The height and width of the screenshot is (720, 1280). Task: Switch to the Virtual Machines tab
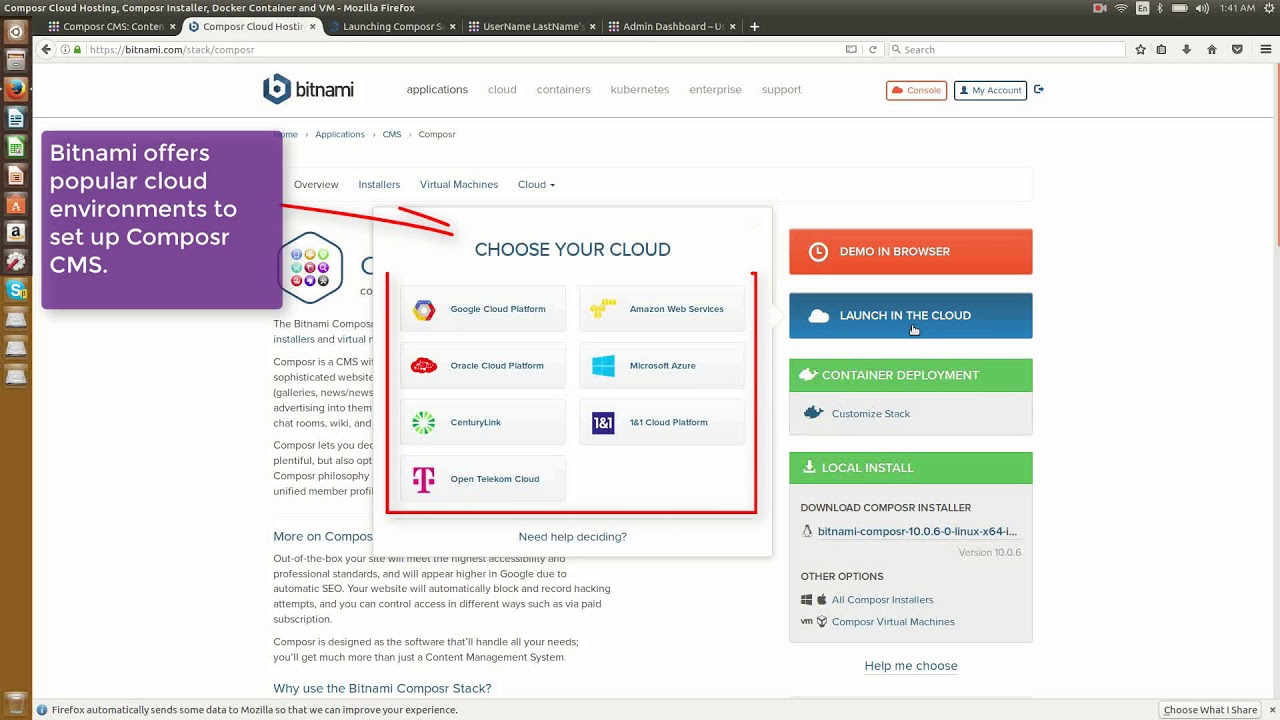coord(459,185)
